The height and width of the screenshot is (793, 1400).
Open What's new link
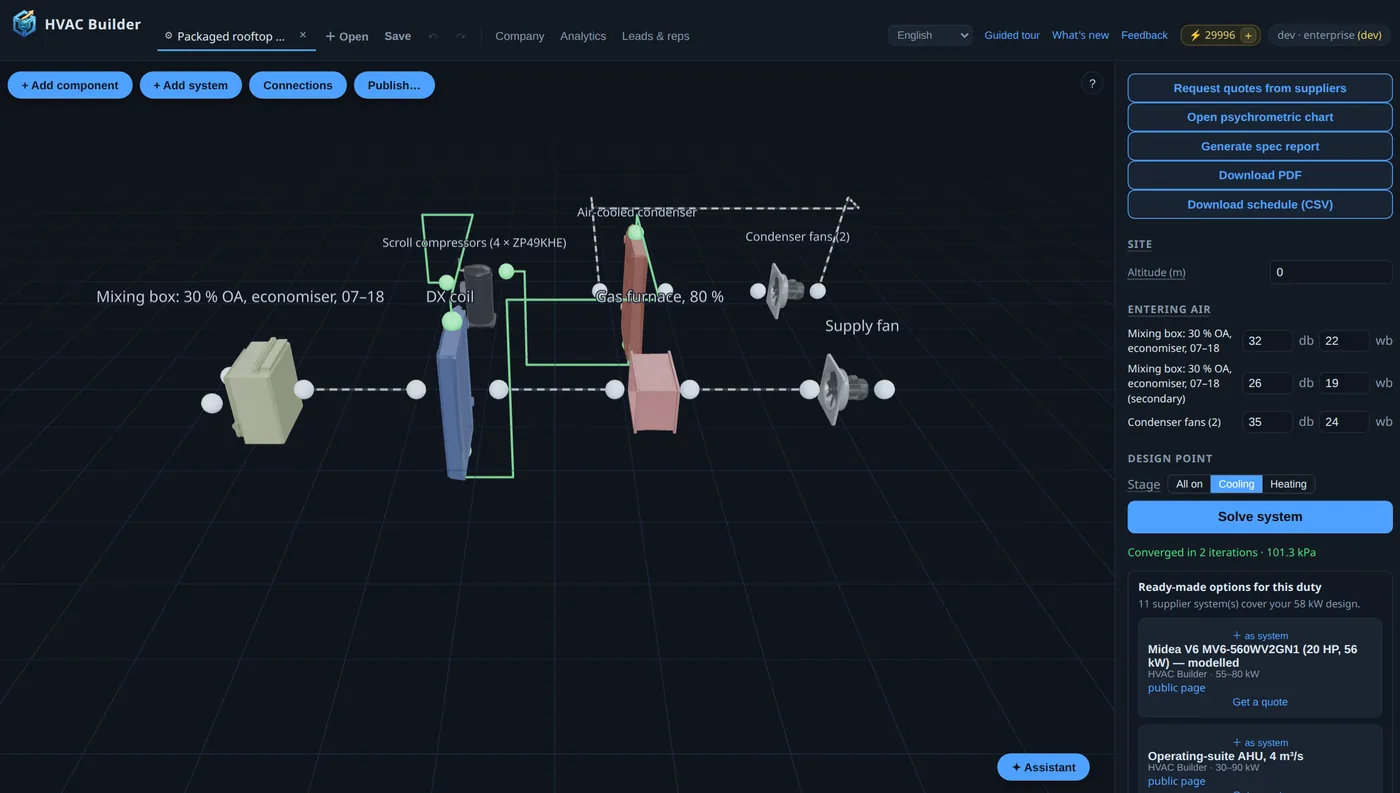[1080, 35]
